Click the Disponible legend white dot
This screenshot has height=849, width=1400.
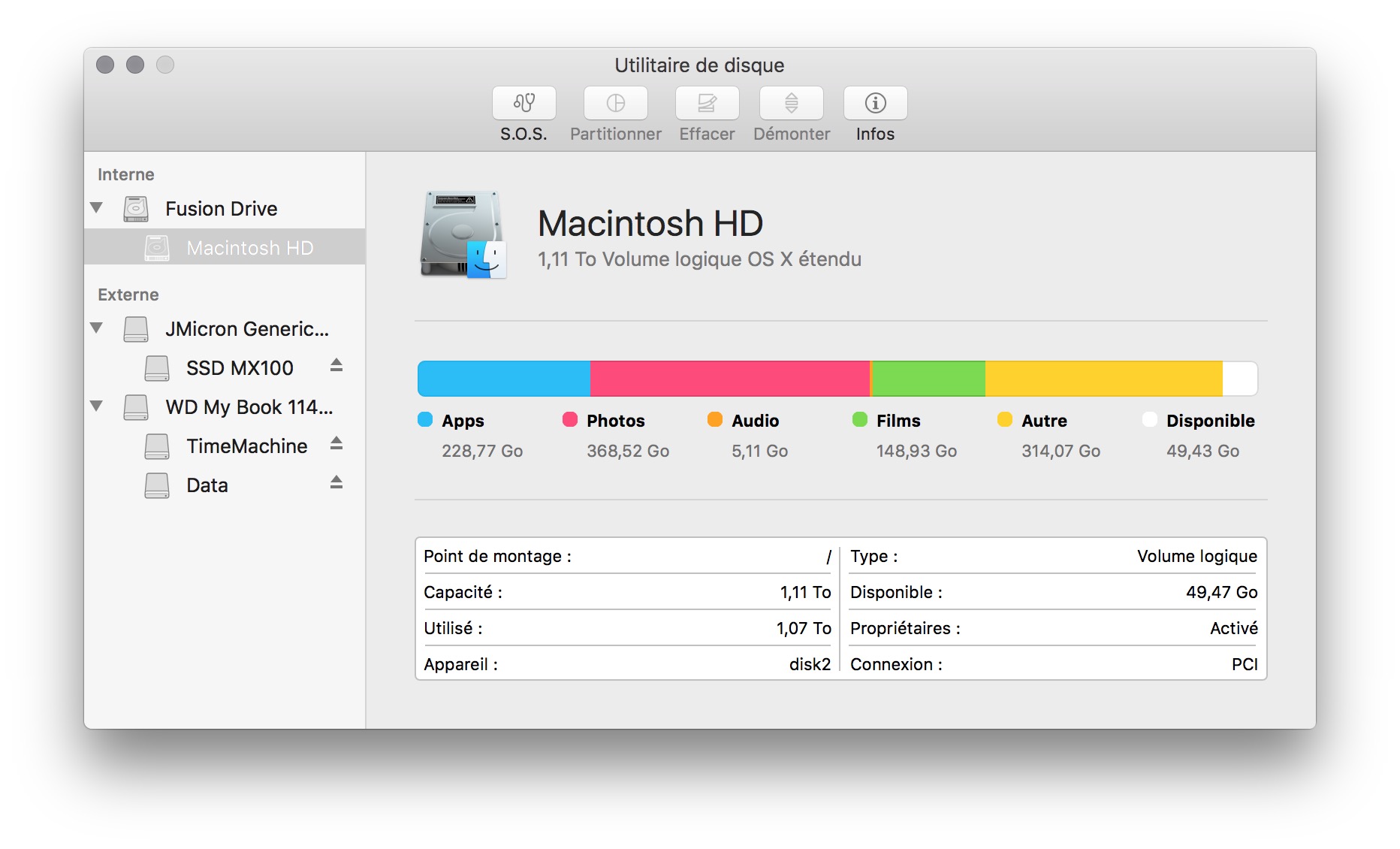pos(1150,419)
